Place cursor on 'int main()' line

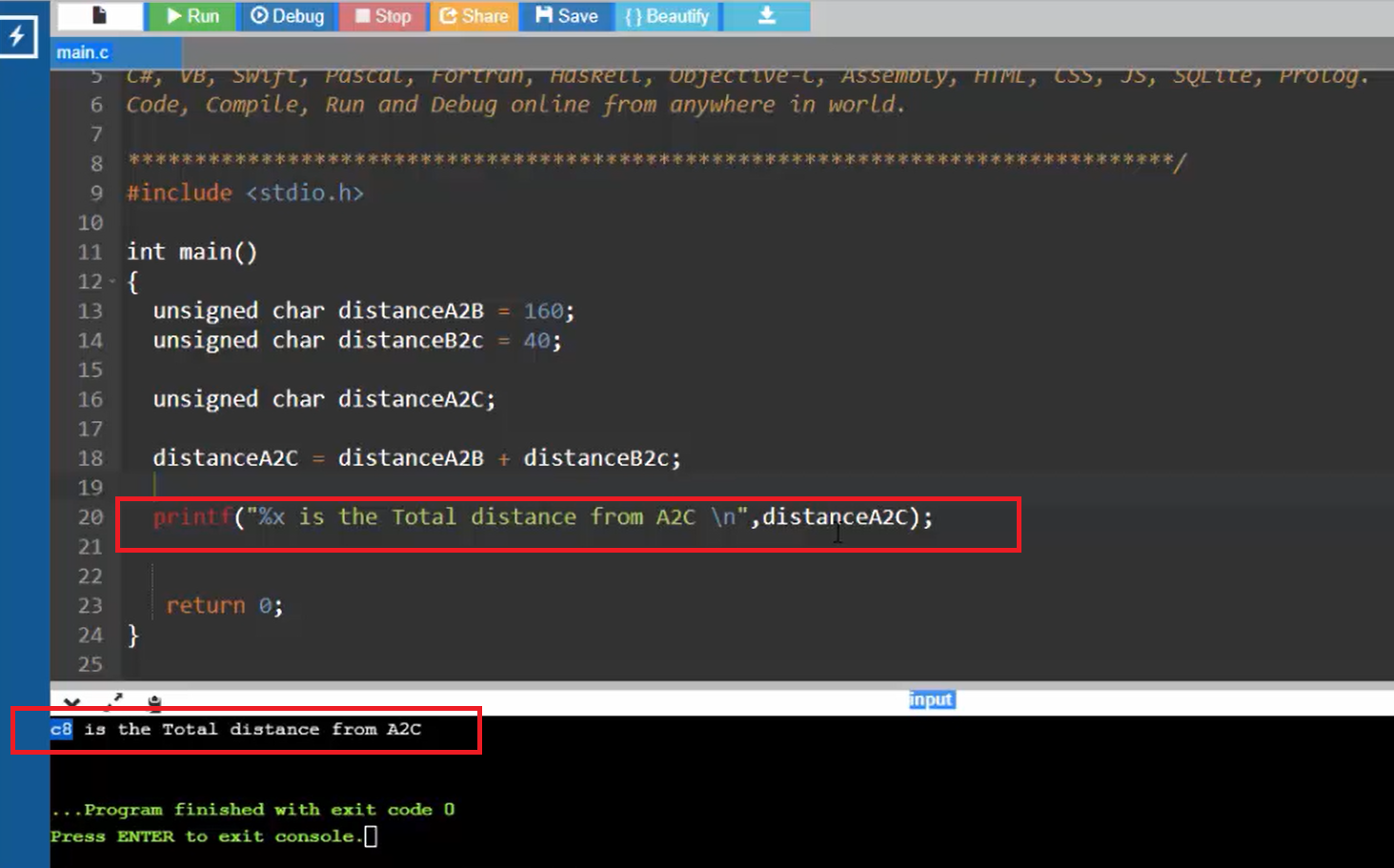click(x=192, y=252)
